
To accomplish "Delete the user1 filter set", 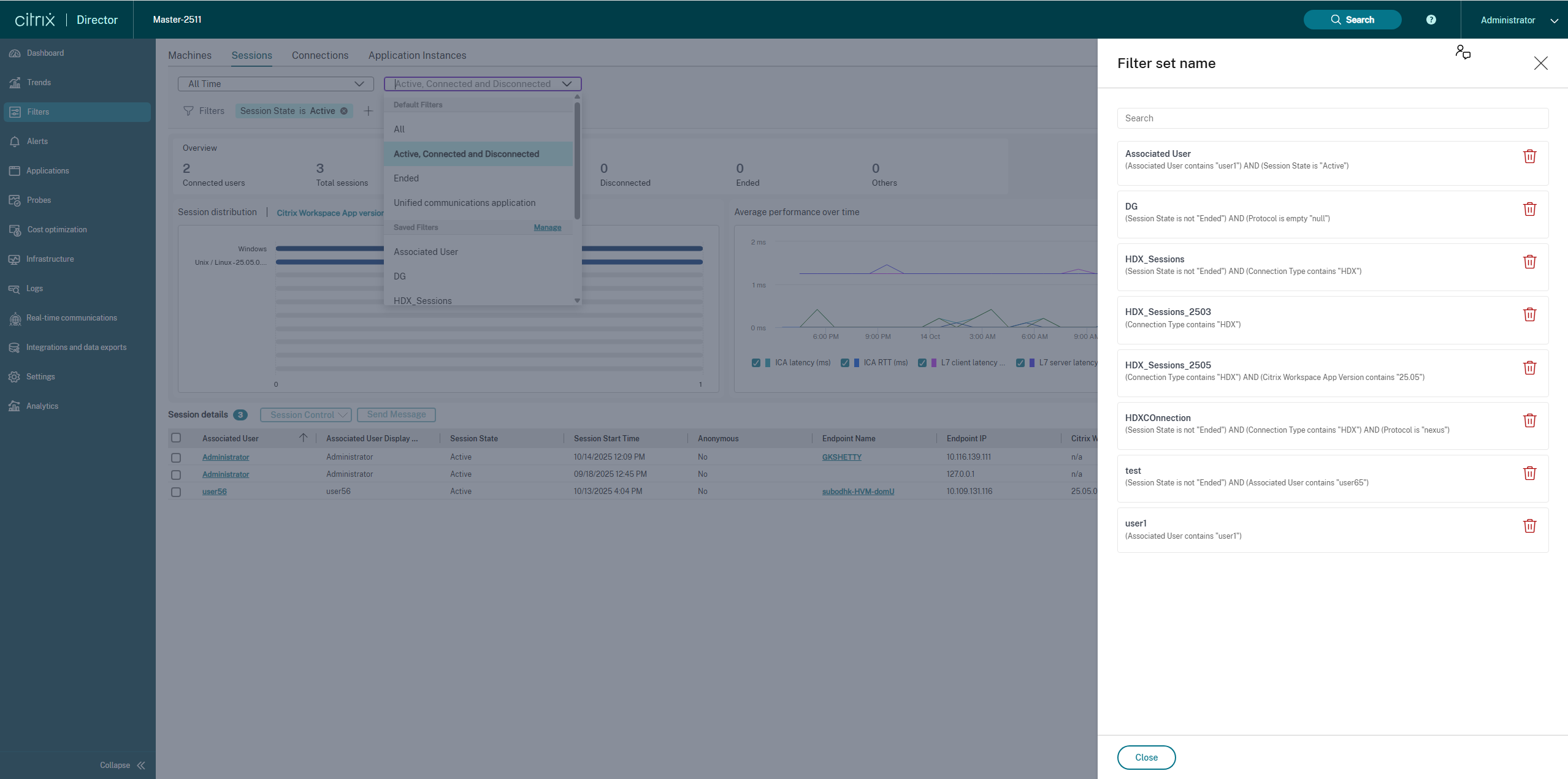I will (1529, 526).
